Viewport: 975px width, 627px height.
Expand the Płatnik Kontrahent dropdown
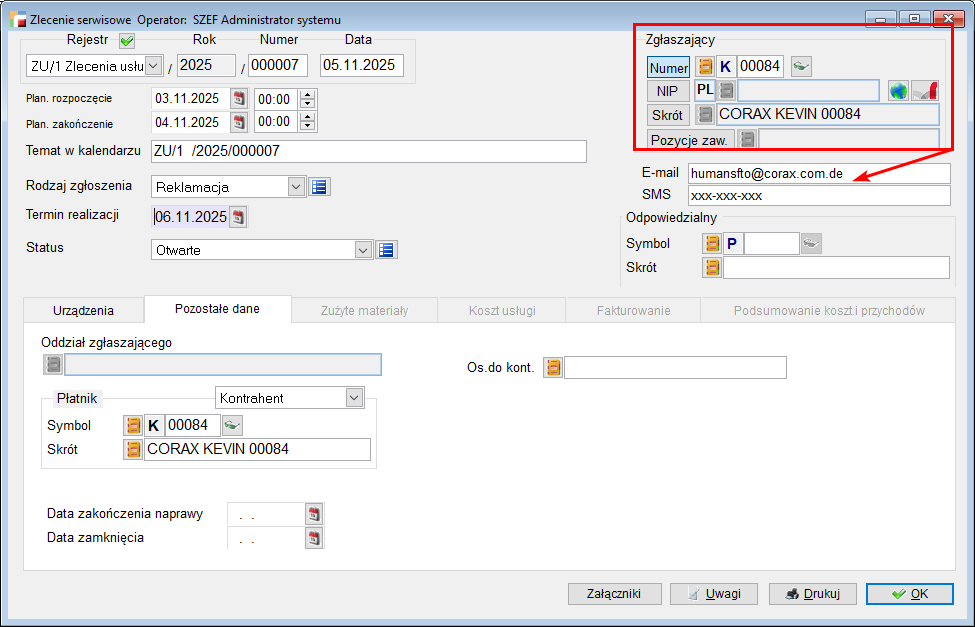(354, 398)
